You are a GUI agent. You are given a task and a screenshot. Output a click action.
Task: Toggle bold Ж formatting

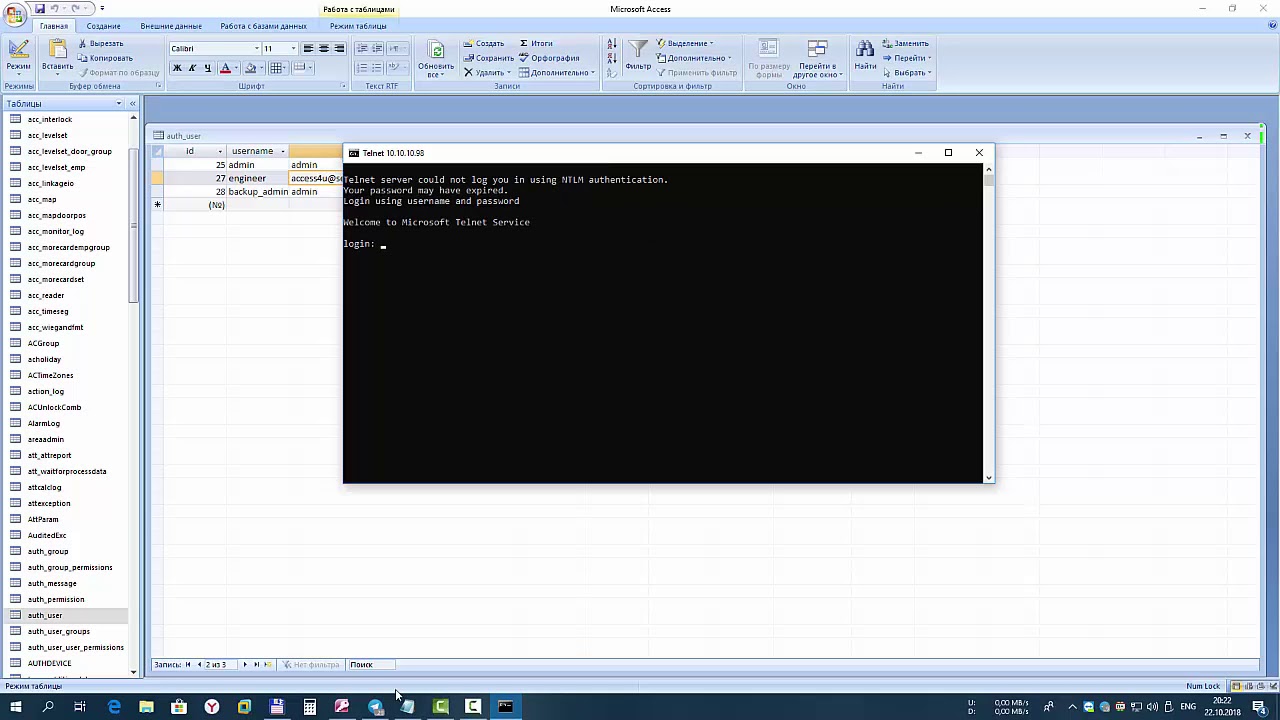click(x=177, y=68)
